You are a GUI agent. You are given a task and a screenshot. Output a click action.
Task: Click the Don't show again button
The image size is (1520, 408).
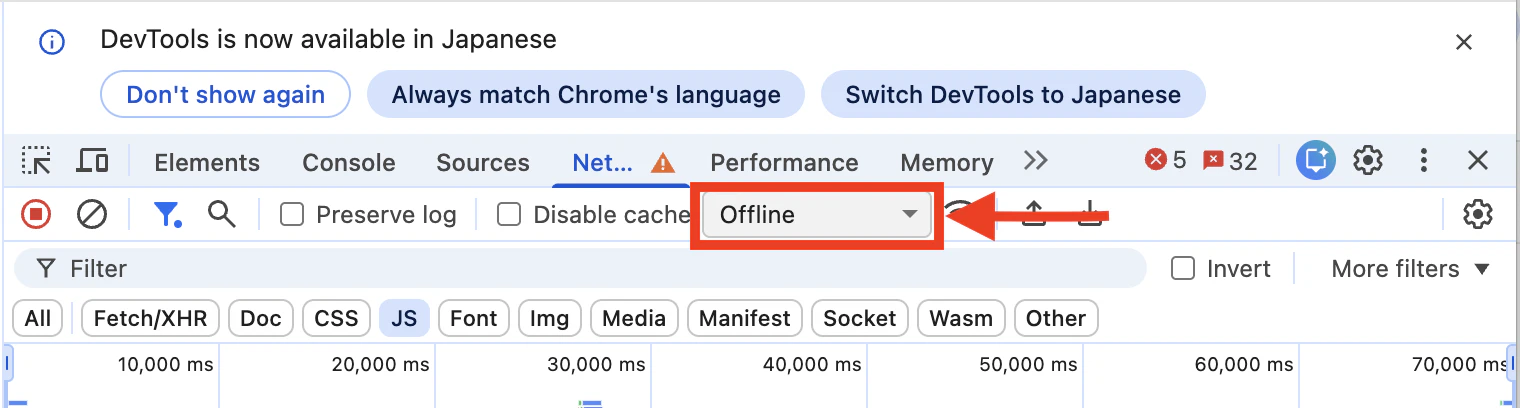225,95
